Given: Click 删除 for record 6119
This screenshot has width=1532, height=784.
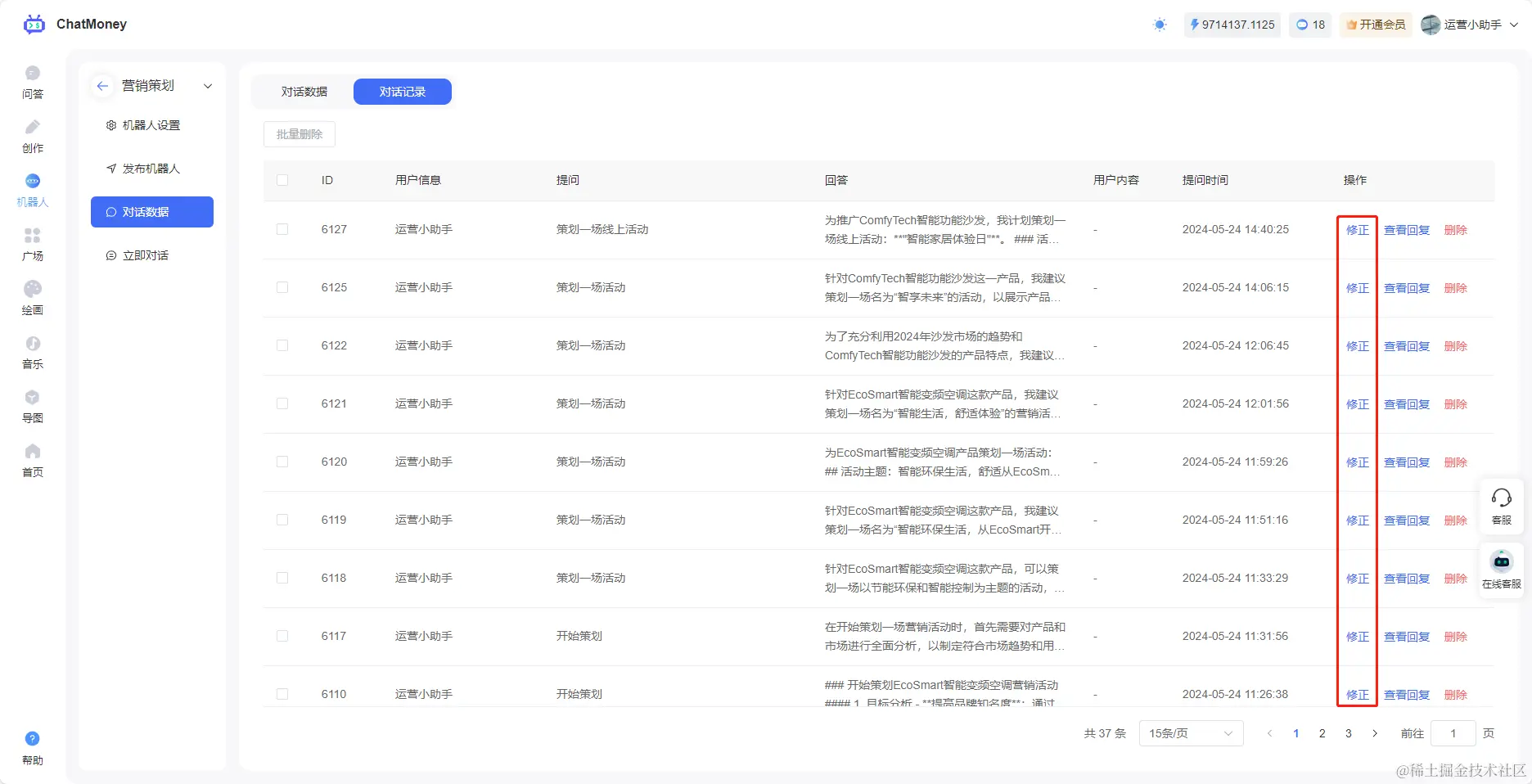Looking at the screenshot, I should click(1456, 520).
